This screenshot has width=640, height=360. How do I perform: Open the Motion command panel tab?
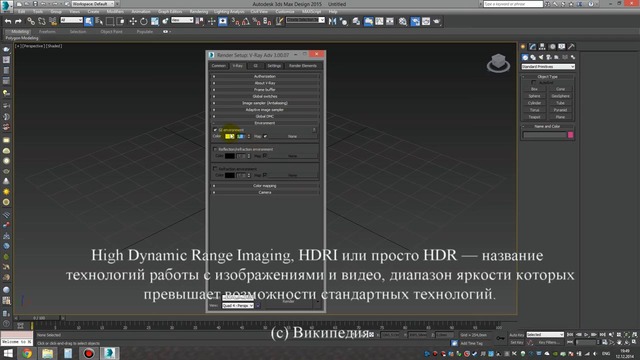(552, 47)
